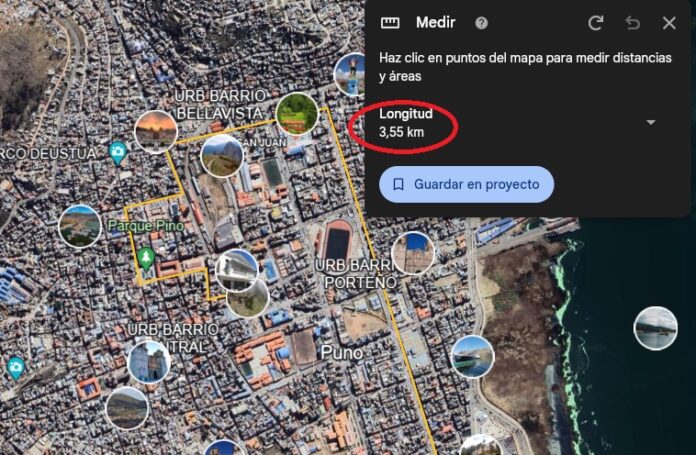Screen dimensions: 696x455
Task: View the white building photo thumbnail
Action: [x=237, y=270]
